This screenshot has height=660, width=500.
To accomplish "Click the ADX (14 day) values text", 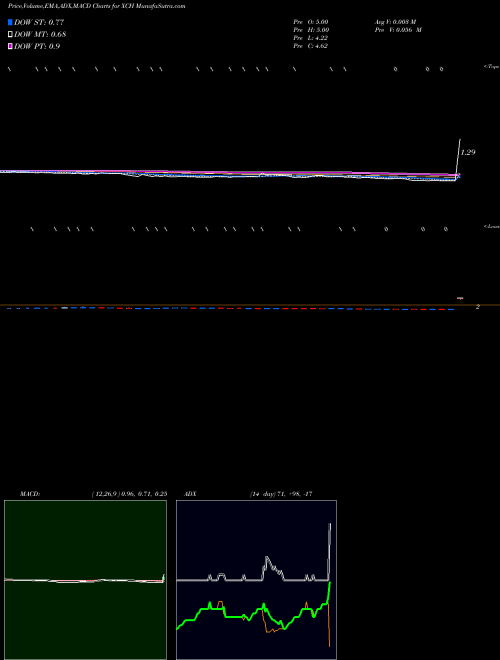I will pos(281,494).
